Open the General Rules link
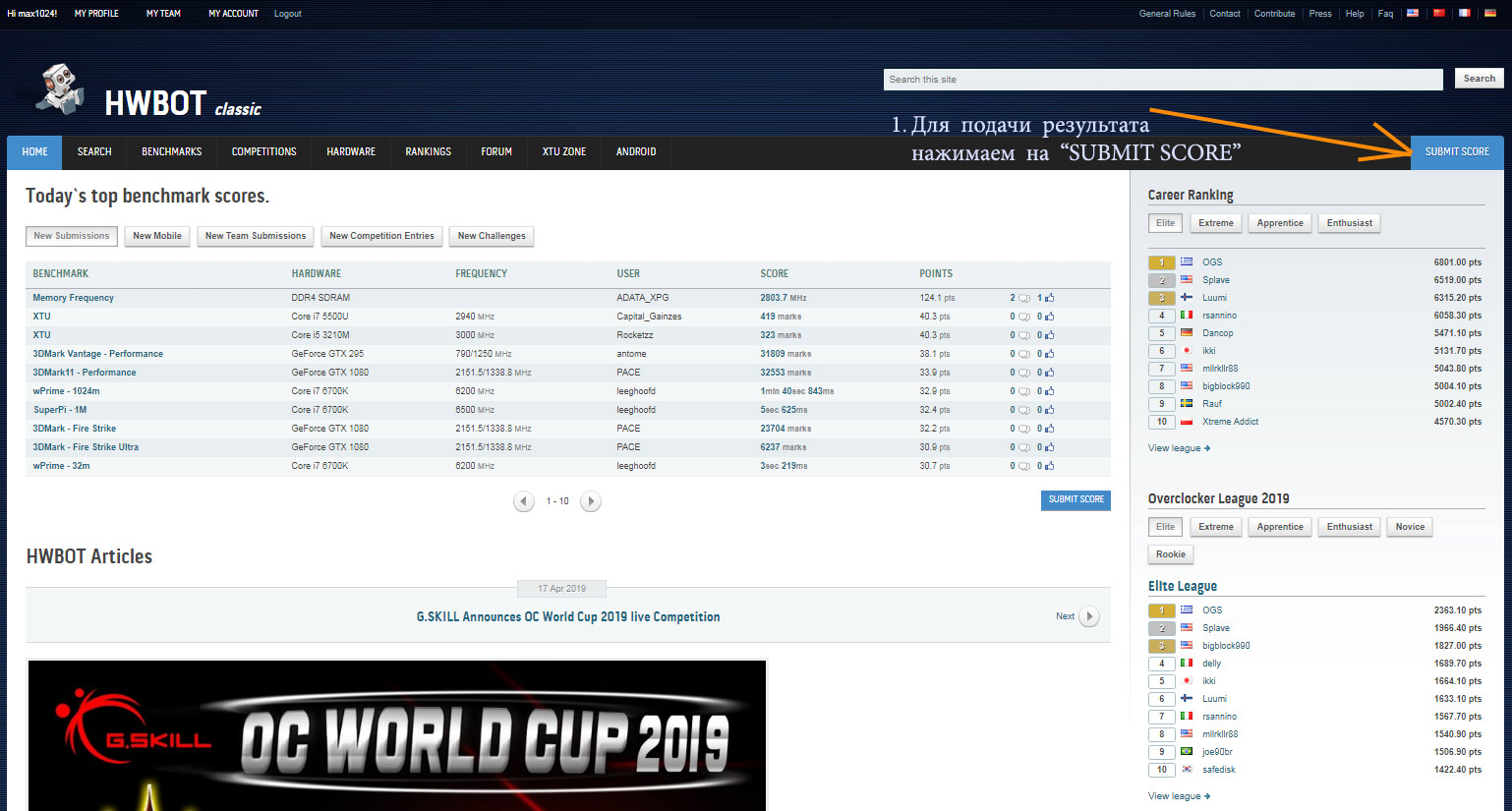This screenshot has width=1512, height=811. click(x=1168, y=14)
